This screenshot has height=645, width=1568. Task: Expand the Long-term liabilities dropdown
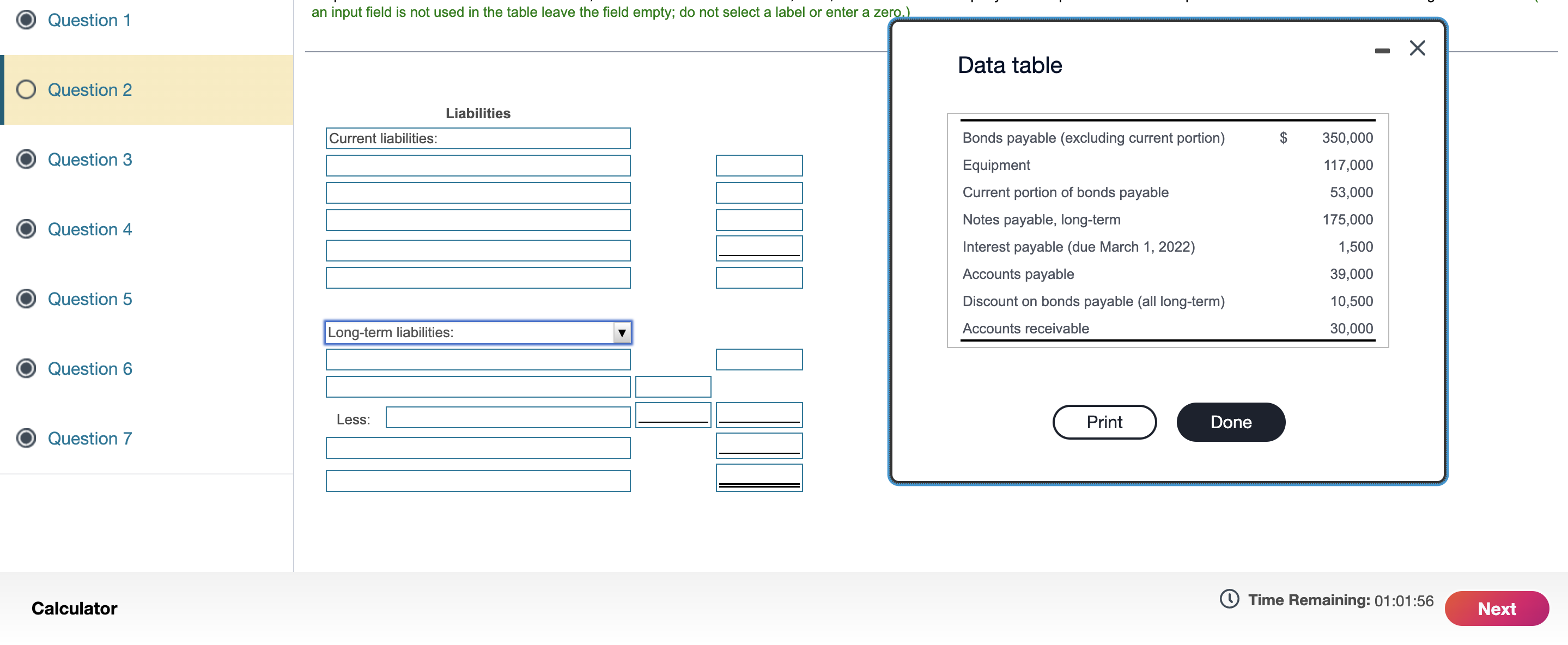(x=622, y=333)
